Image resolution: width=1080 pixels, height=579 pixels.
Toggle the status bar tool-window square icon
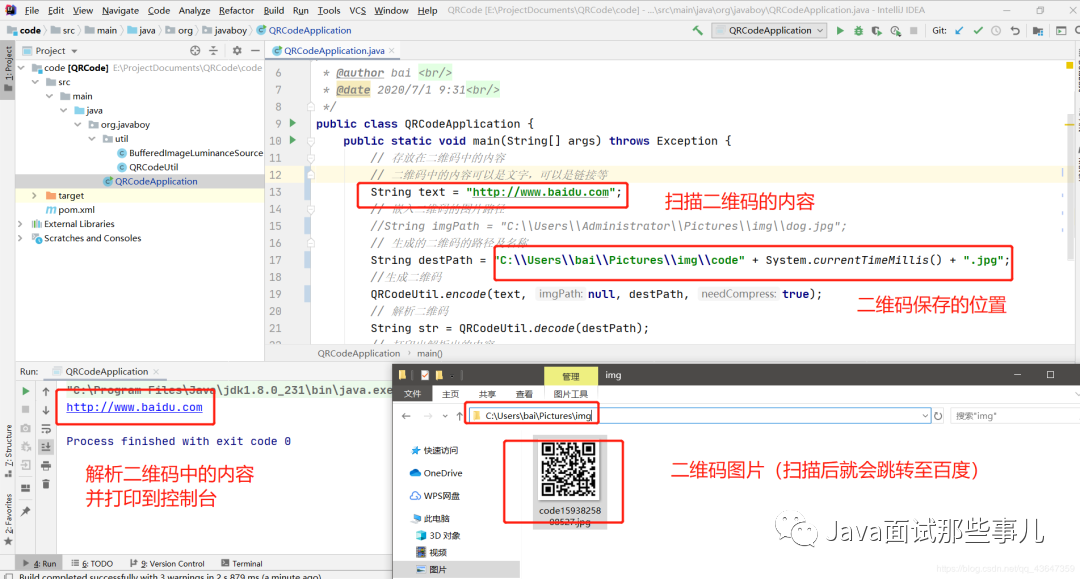(8, 576)
